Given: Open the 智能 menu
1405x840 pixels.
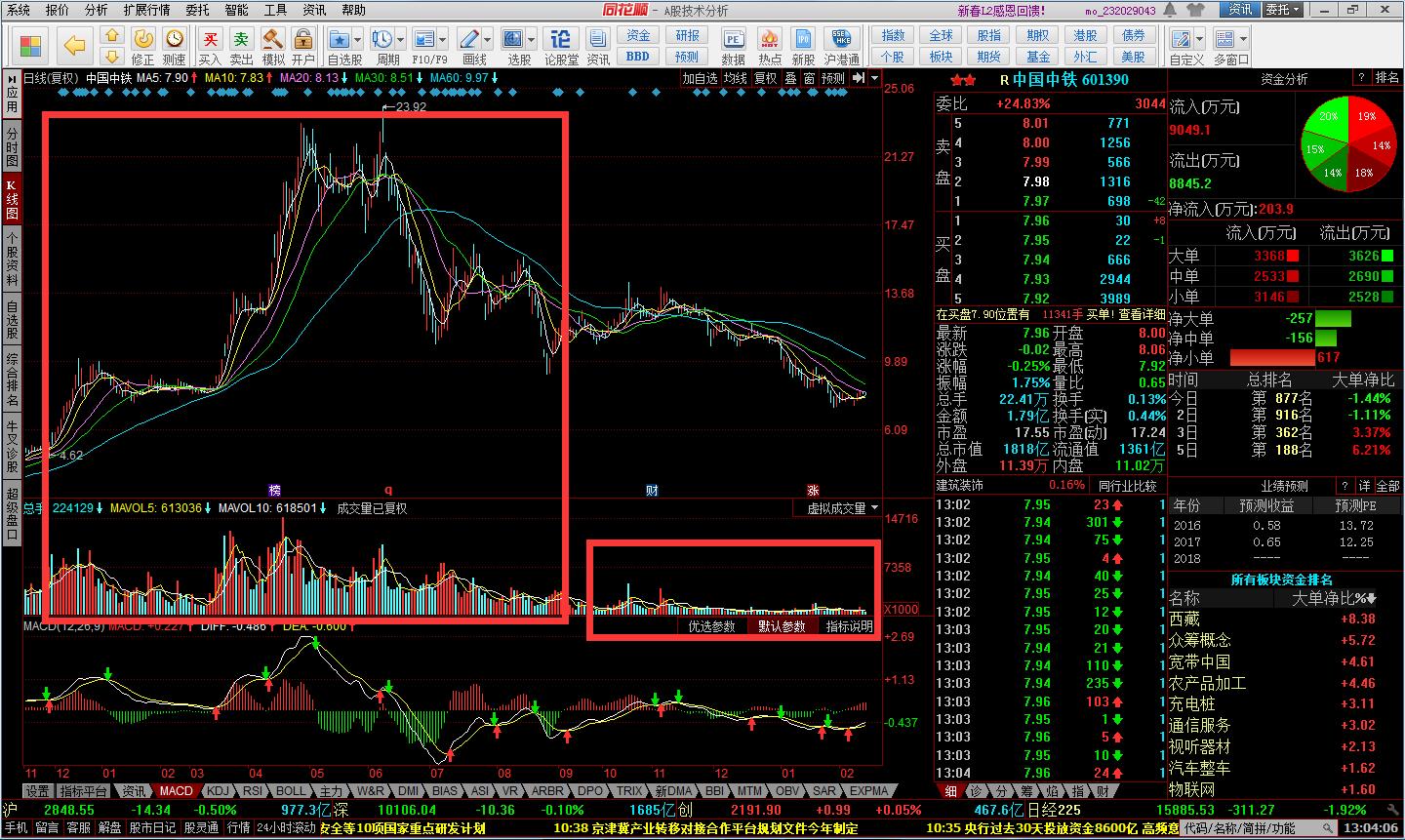Looking at the screenshot, I should click(x=236, y=10).
